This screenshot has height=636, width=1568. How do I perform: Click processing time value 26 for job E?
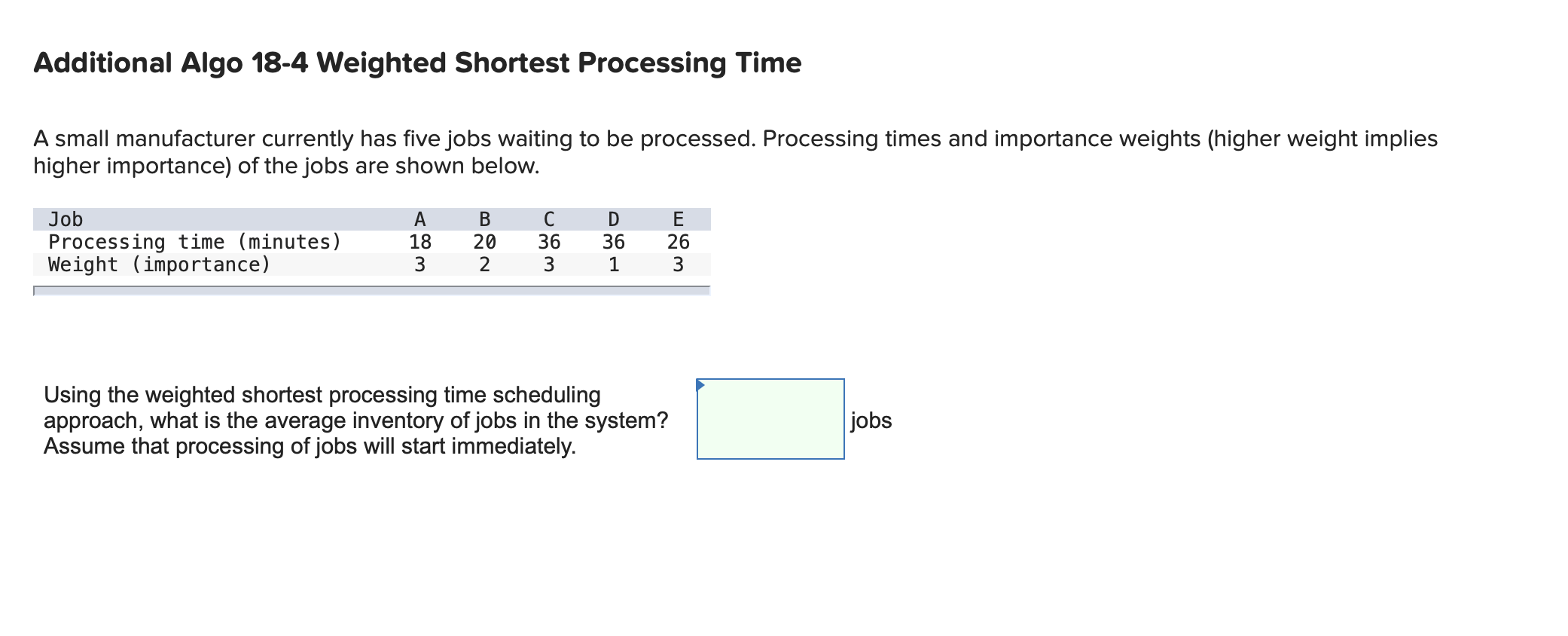point(679,242)
